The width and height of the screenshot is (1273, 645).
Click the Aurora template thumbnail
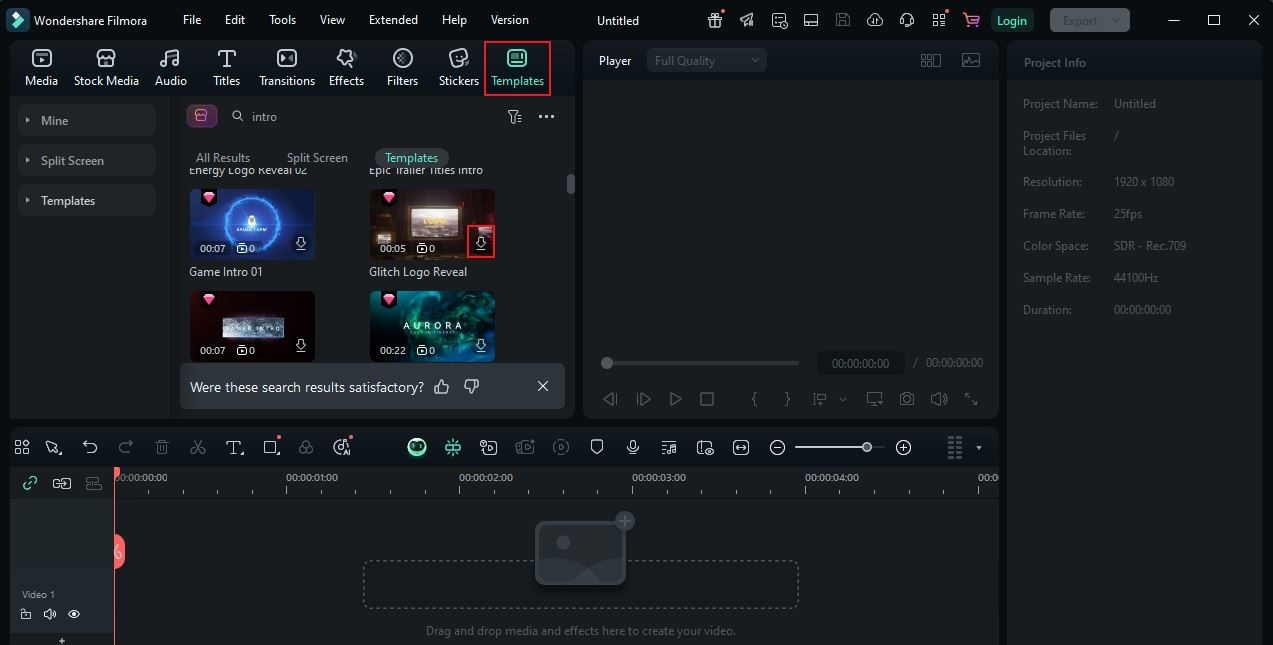[x=432, y=326]
